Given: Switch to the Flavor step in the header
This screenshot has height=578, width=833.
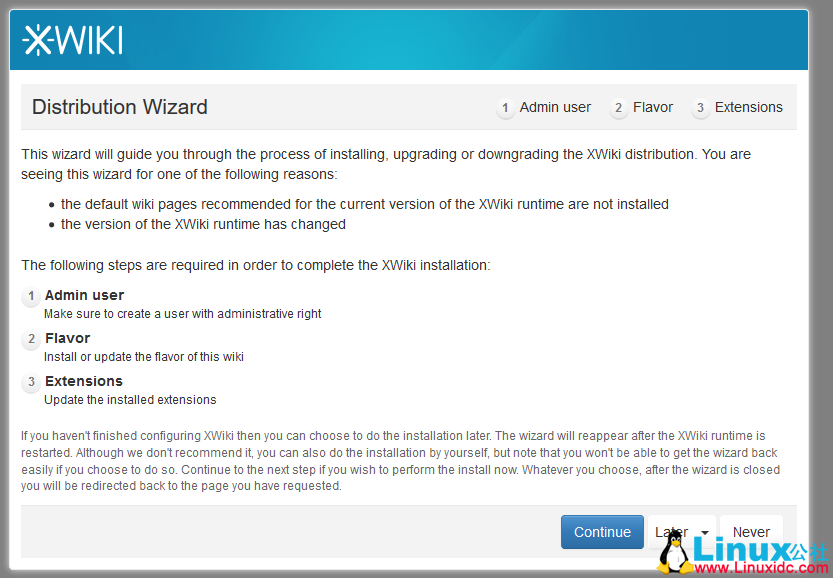Looking at the screenshot, I should (x=652, y=107).
